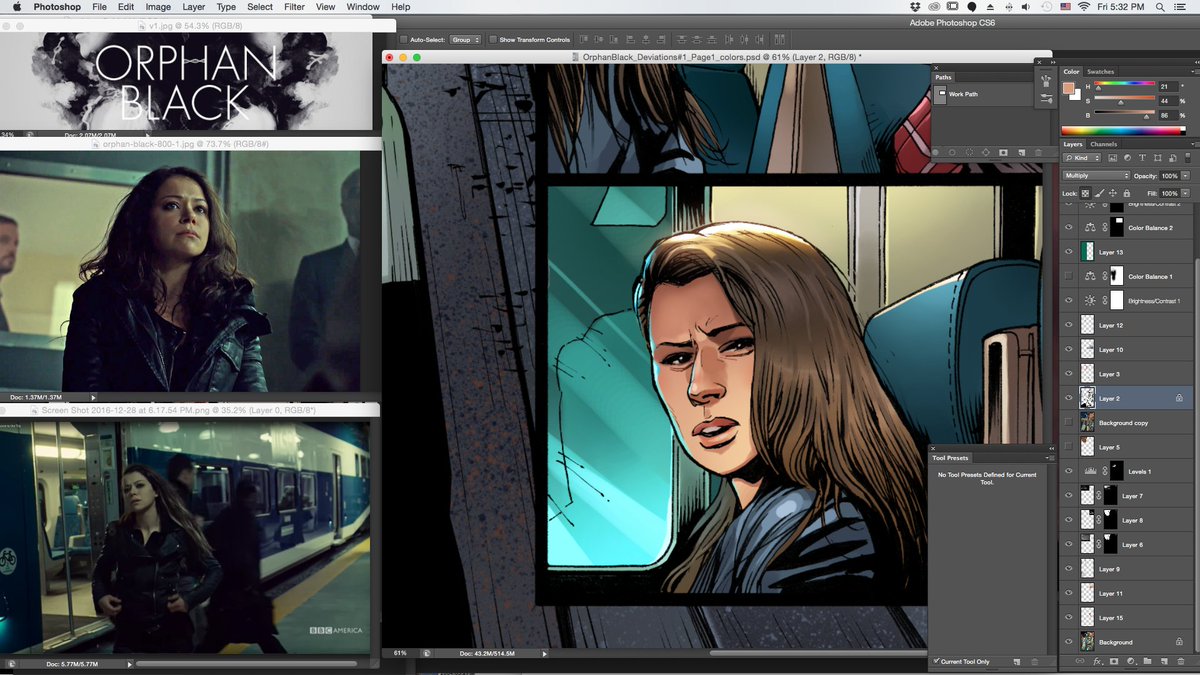
Task: Select the Color Balance 2 layer
Action: [x=1126, y=227]
